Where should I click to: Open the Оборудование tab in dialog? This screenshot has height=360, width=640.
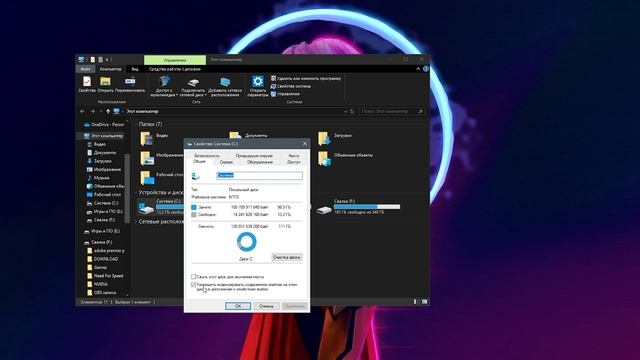click(x=260, y=162)
